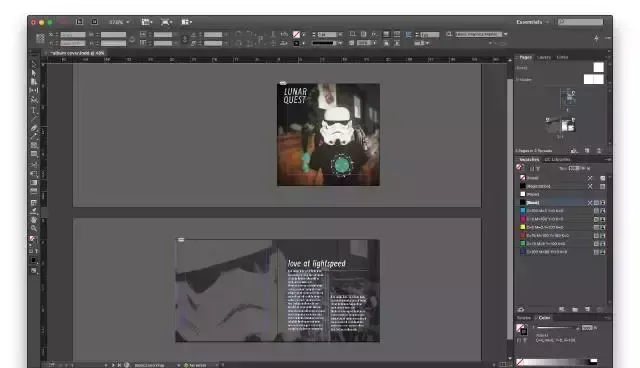Select the [Black] swatch
The height and width of the screenshot is (368, 640).
[x=562, y=202]
